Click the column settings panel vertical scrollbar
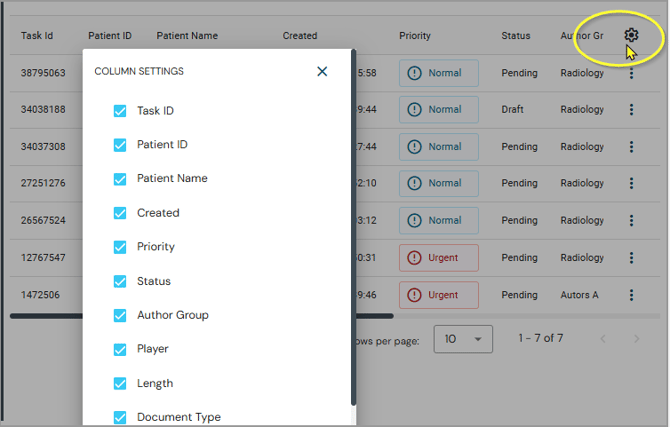670x427 pixels. (x=353, y=227)
